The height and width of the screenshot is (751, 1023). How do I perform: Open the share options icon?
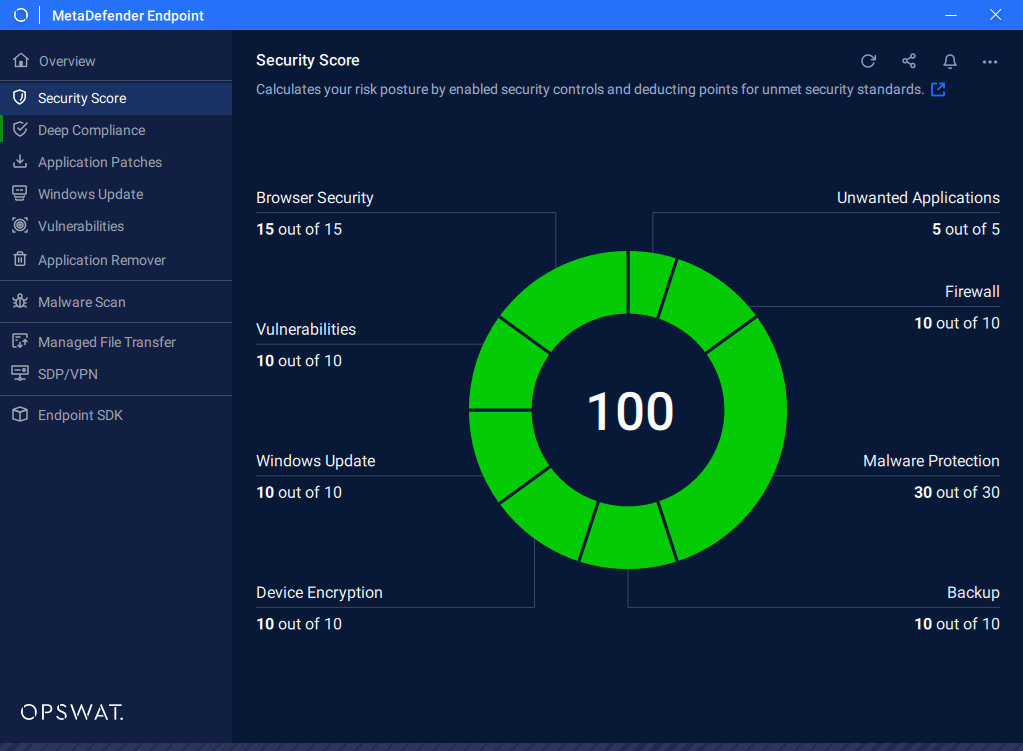point(908,61)
